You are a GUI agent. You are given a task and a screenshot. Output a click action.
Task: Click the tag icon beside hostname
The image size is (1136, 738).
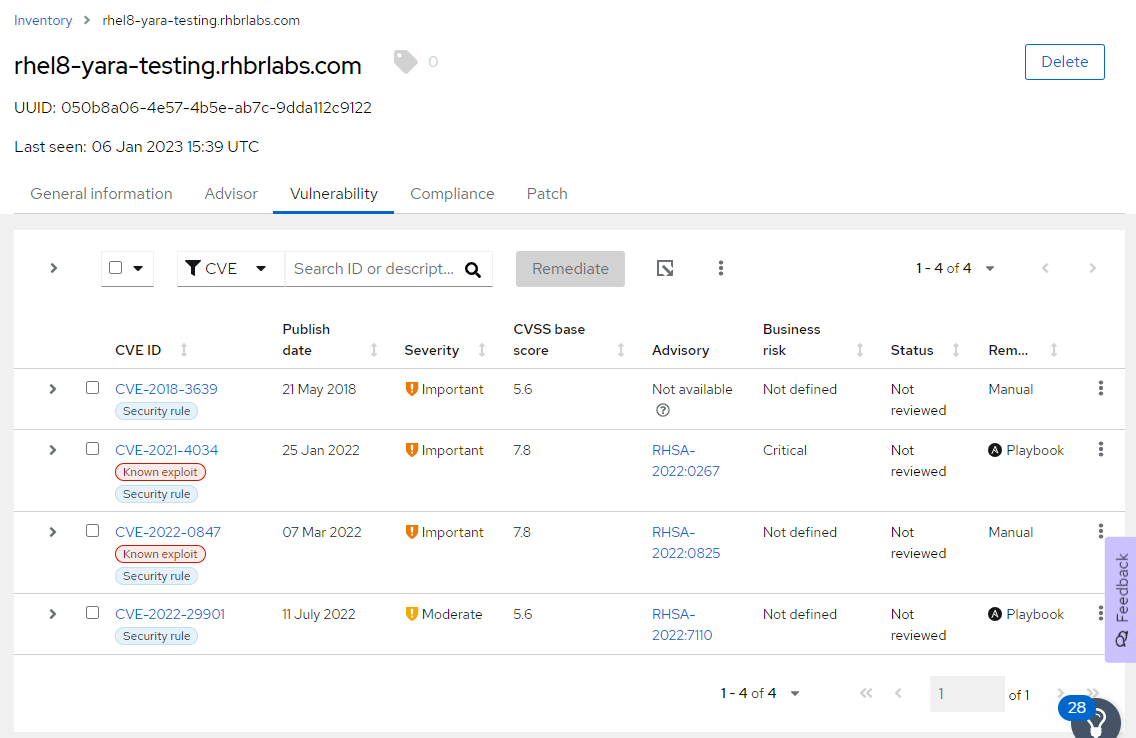coord(405,62)
